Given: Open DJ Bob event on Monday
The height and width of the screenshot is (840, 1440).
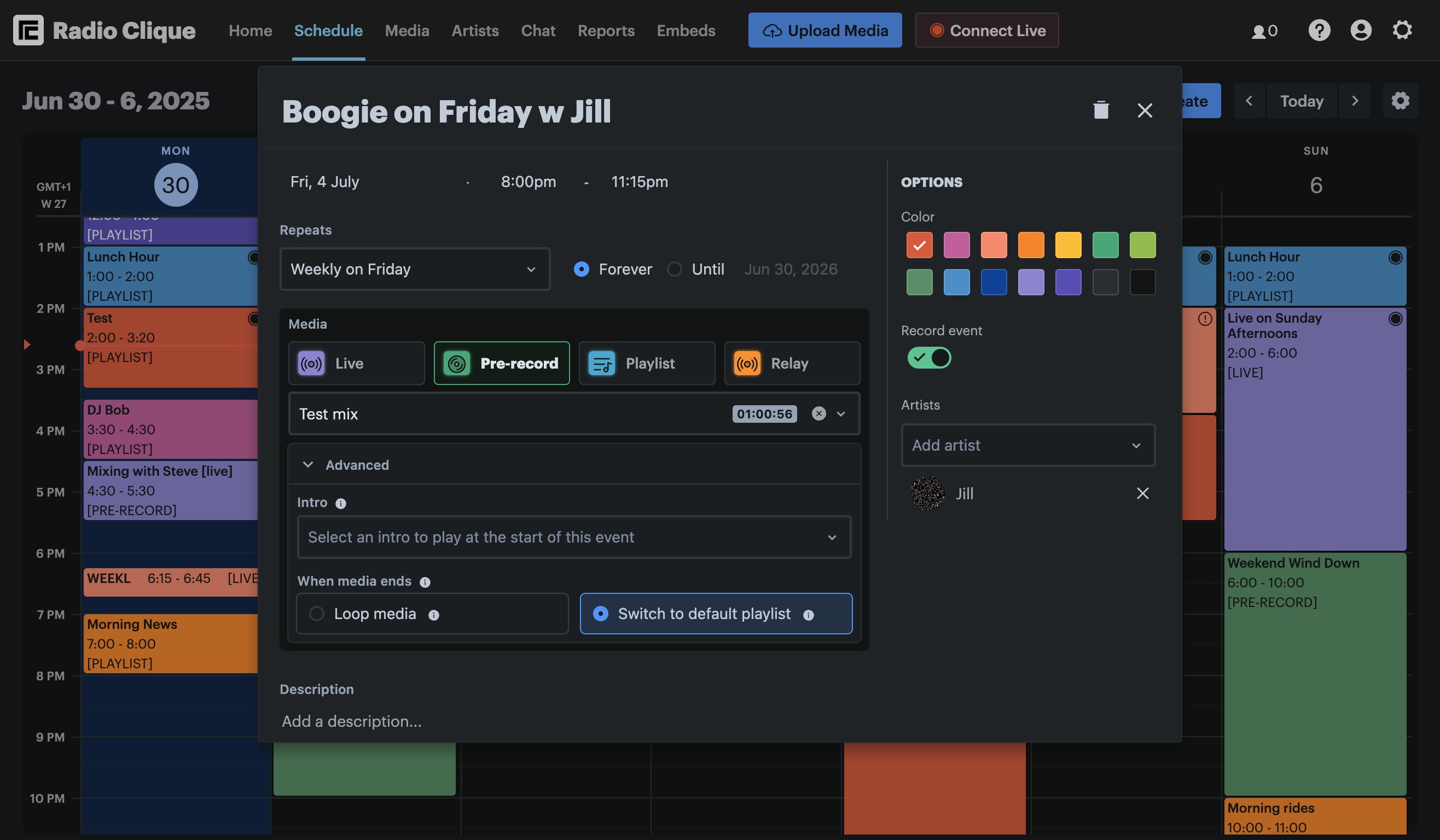Looking at the screenshot, I should (170, 429).
